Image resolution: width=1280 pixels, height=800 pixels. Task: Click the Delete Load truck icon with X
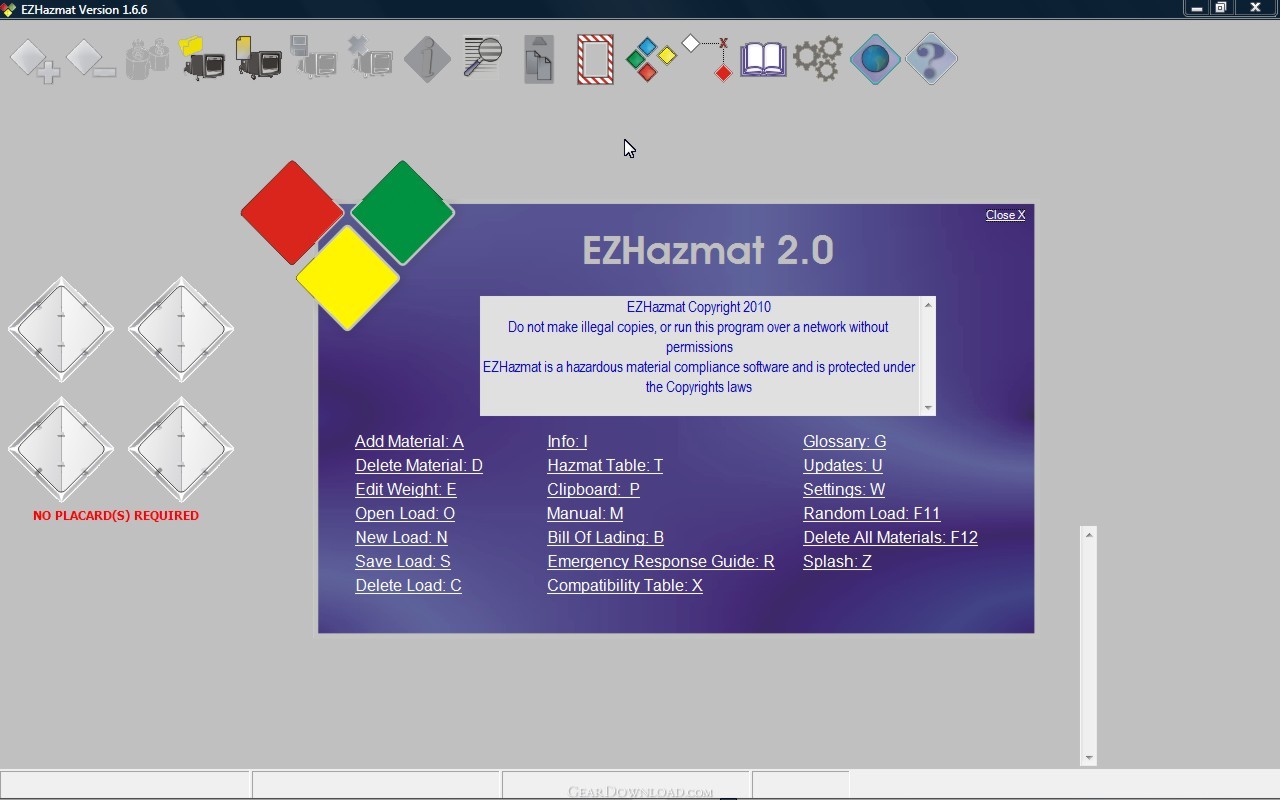click(x=370, y=57)
